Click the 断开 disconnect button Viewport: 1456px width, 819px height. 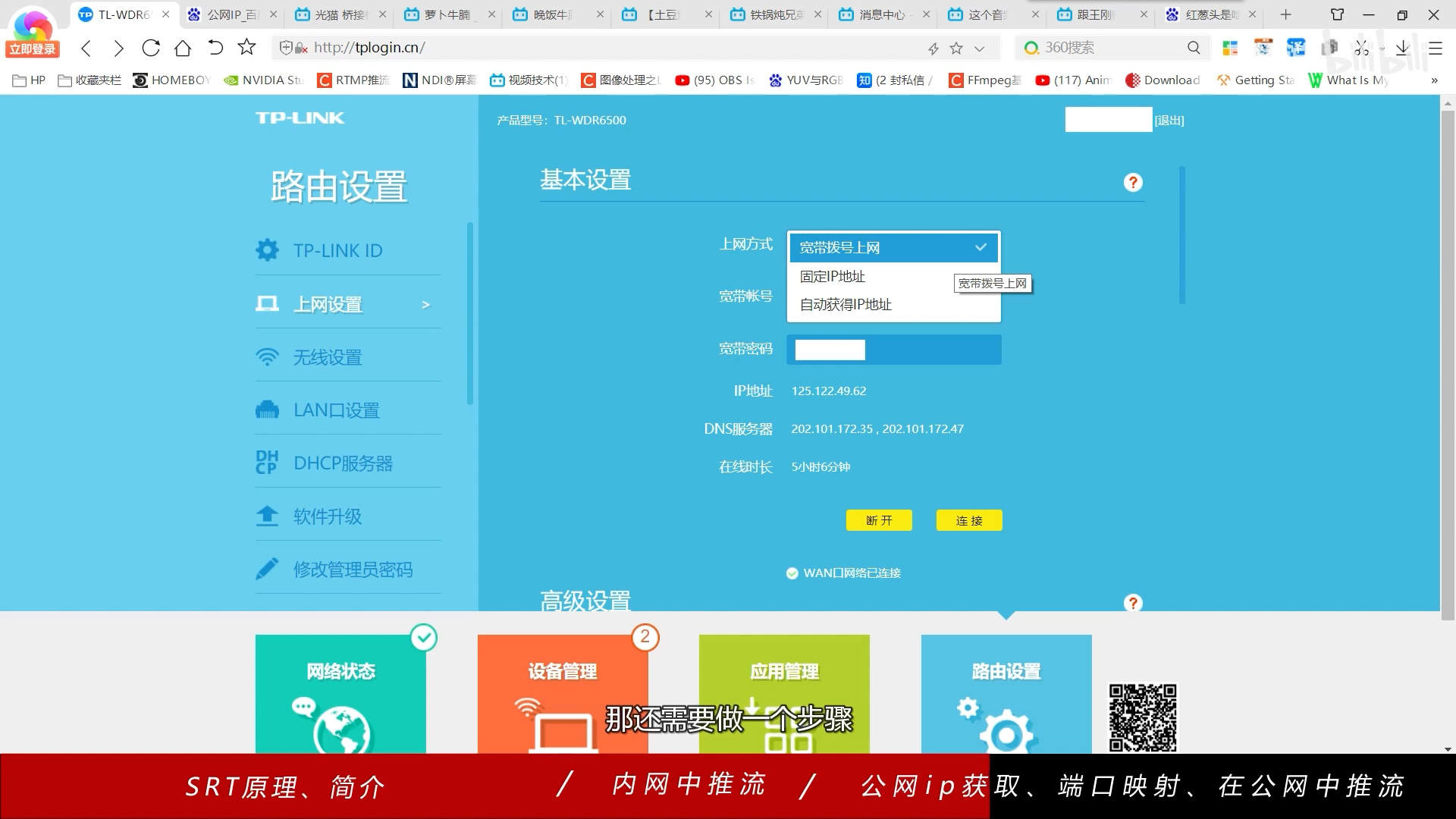879,520
